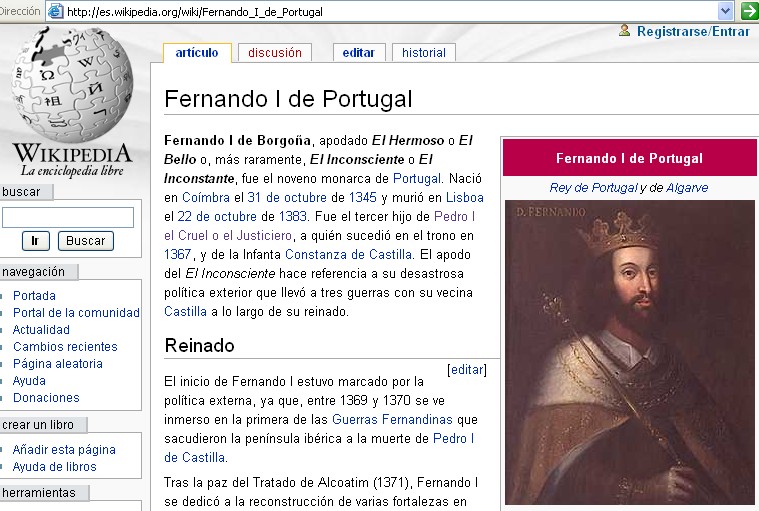This screenshot has height=511, width=759.
Task: Open the Actualidad sidebar link
Action: [41, 330]
